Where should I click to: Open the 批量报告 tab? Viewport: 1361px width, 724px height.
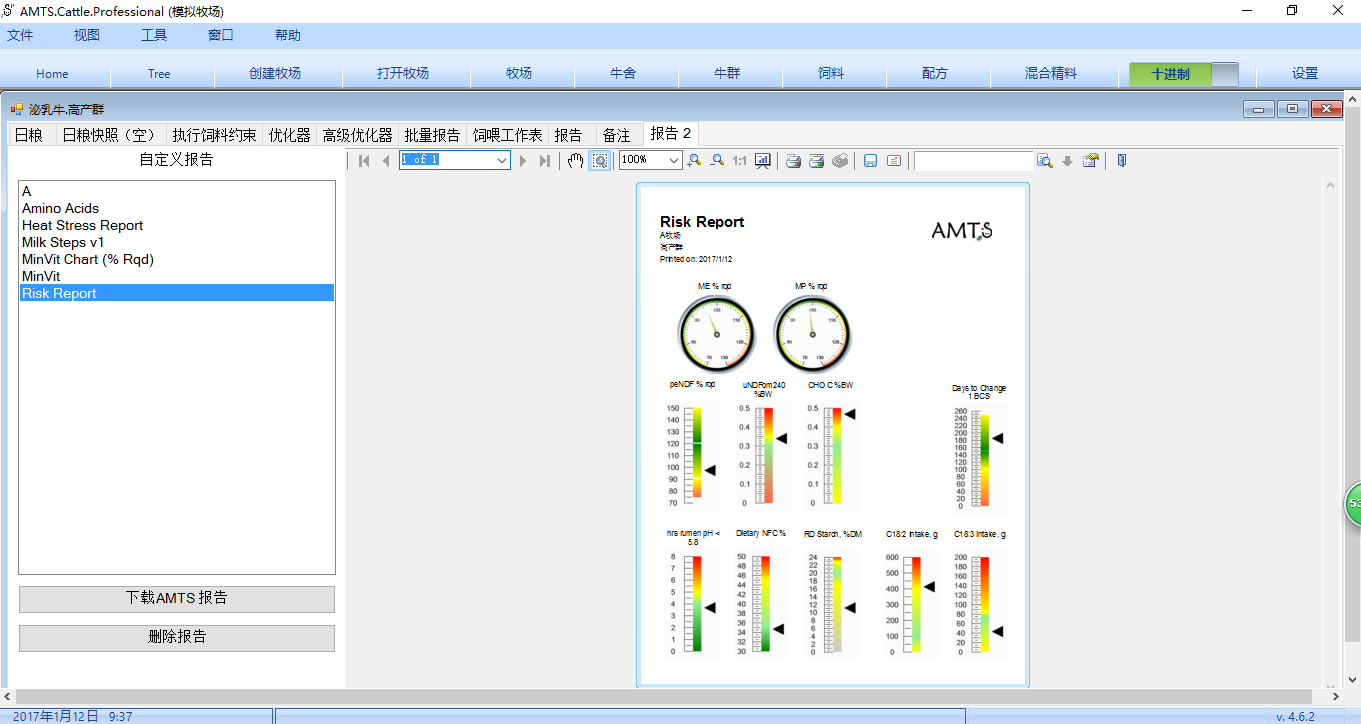(433, 135)
